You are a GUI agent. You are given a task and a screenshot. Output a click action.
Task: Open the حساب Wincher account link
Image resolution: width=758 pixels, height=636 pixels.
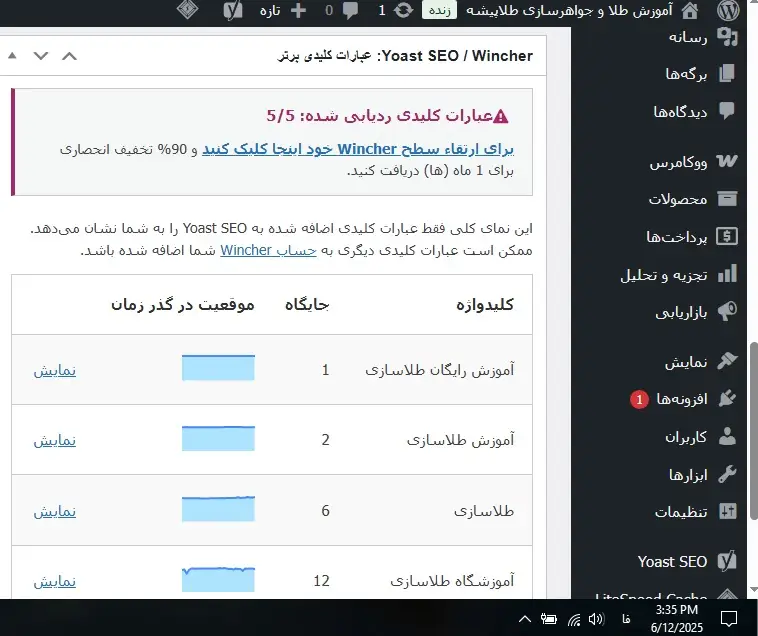coord(268,250)
